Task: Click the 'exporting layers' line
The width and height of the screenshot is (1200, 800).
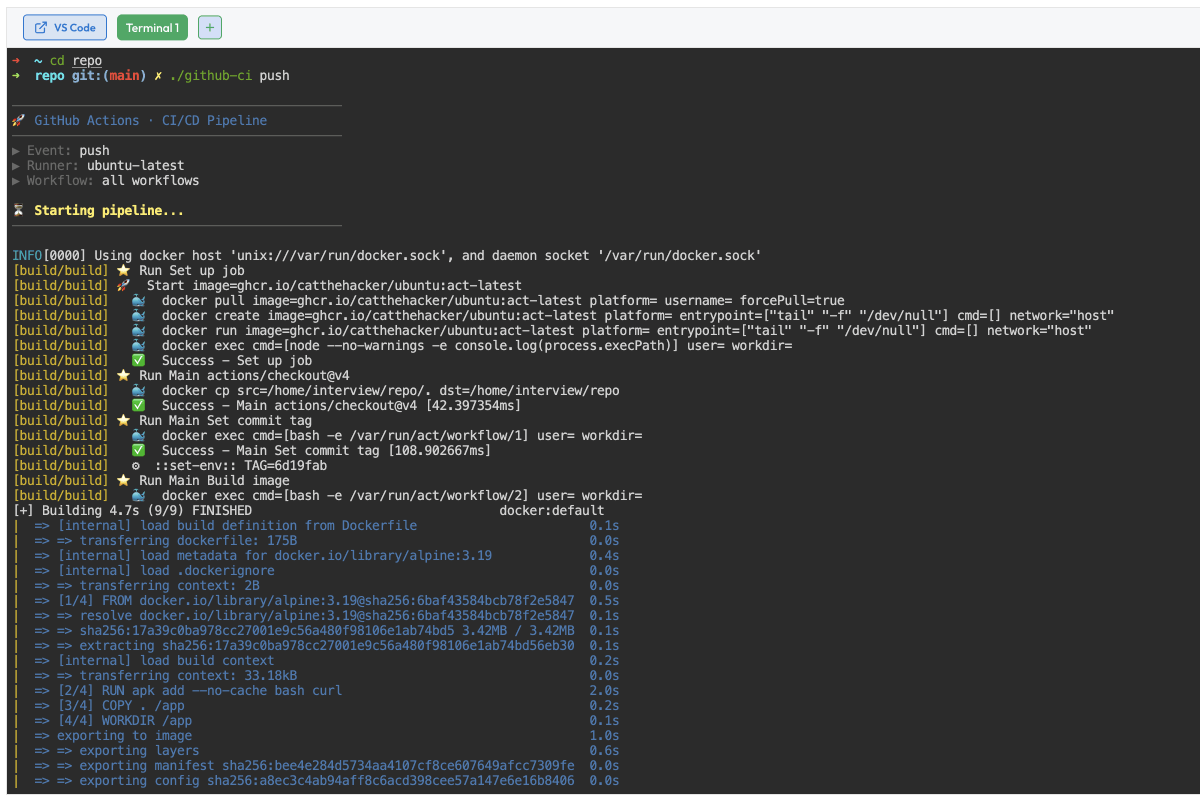Action: [x=315, y=751]
